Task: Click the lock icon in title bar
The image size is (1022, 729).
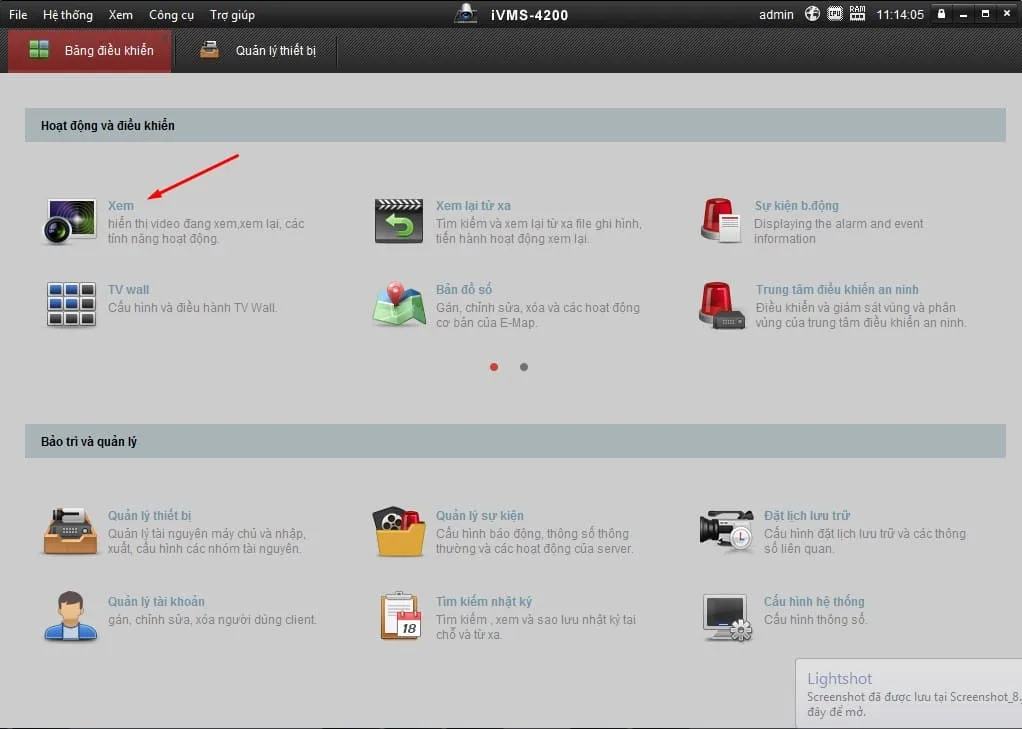Action: click(940, 14)
